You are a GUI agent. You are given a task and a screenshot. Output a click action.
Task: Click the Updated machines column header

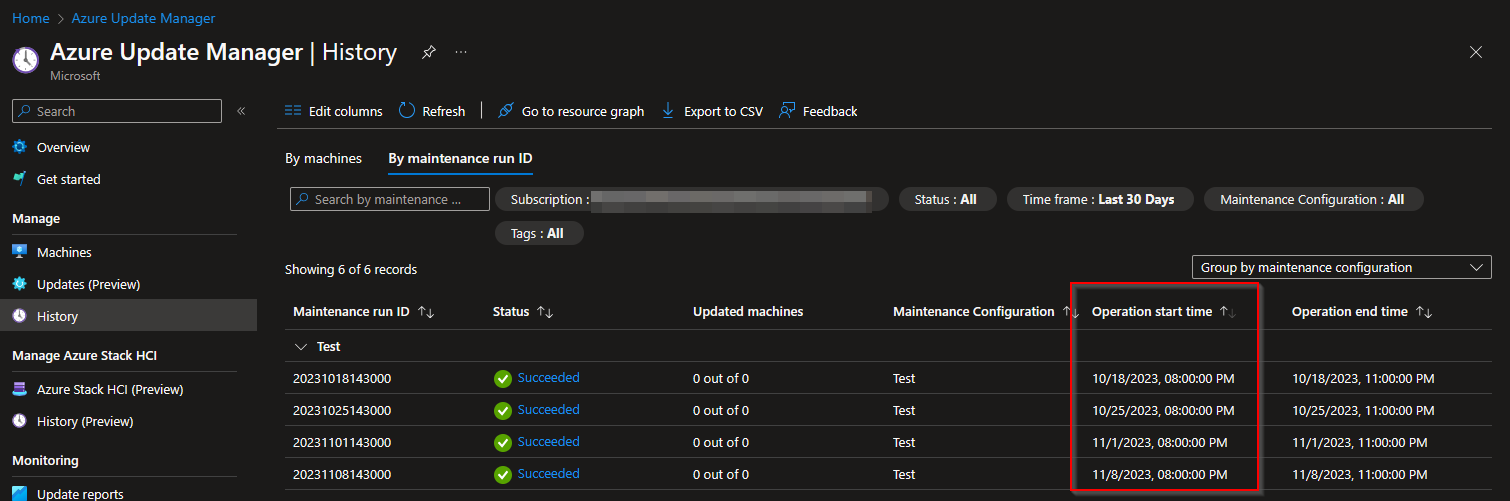pyautogui.click(x=748, y=312)
